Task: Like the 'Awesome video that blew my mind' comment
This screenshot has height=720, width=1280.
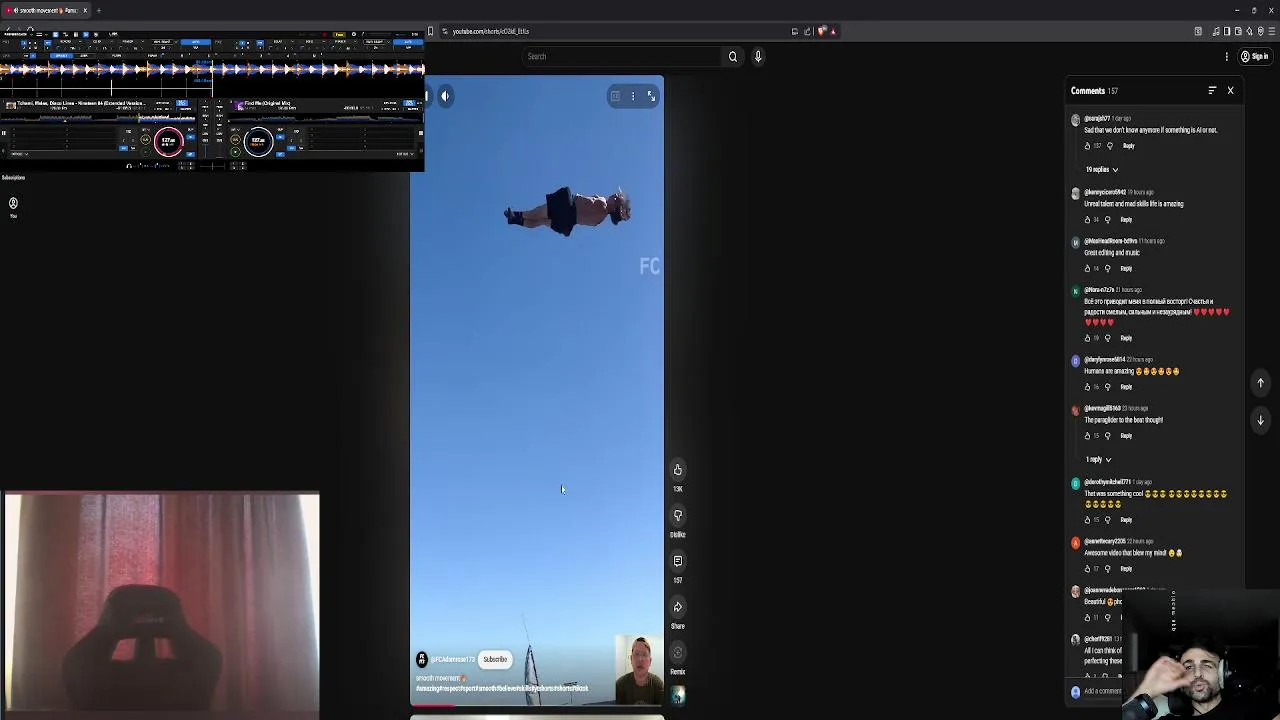Action: 1088,569
